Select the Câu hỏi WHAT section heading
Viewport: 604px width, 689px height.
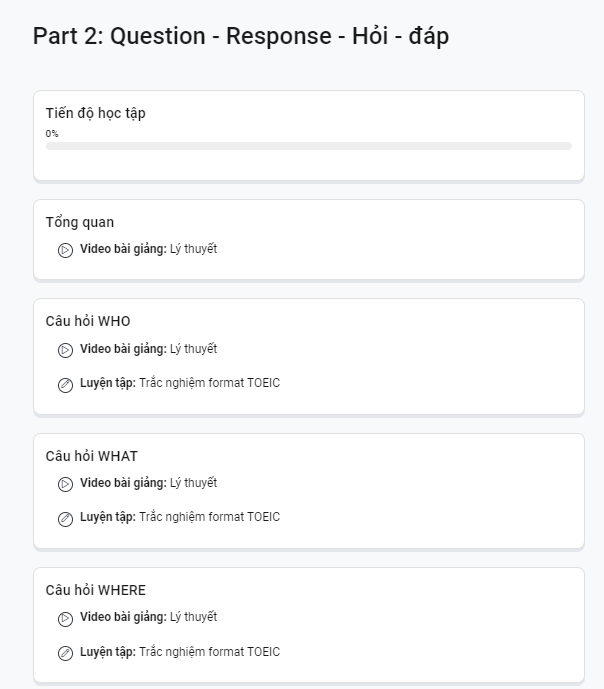[91, 456]
